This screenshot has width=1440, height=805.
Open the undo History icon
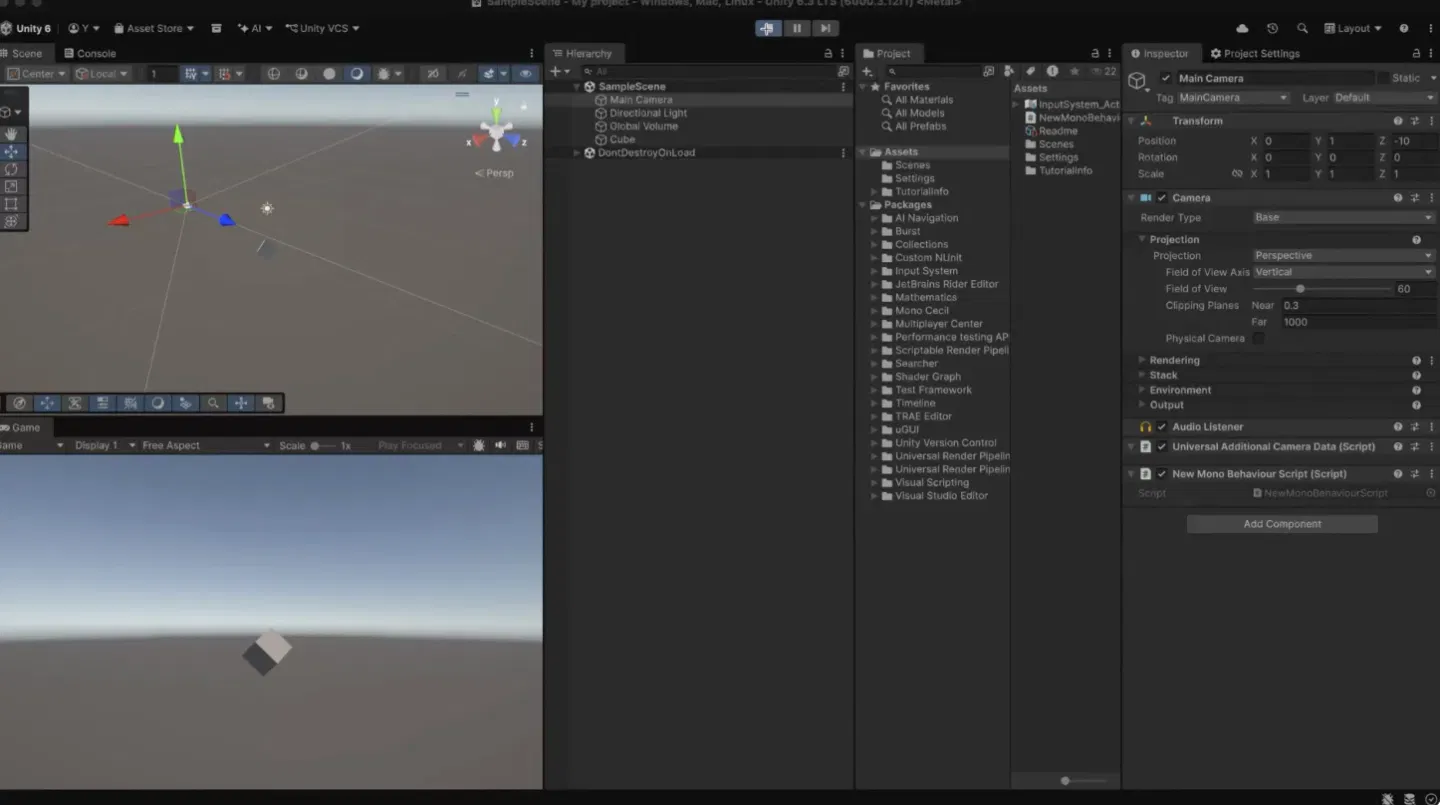click(x=1273, y=29)
